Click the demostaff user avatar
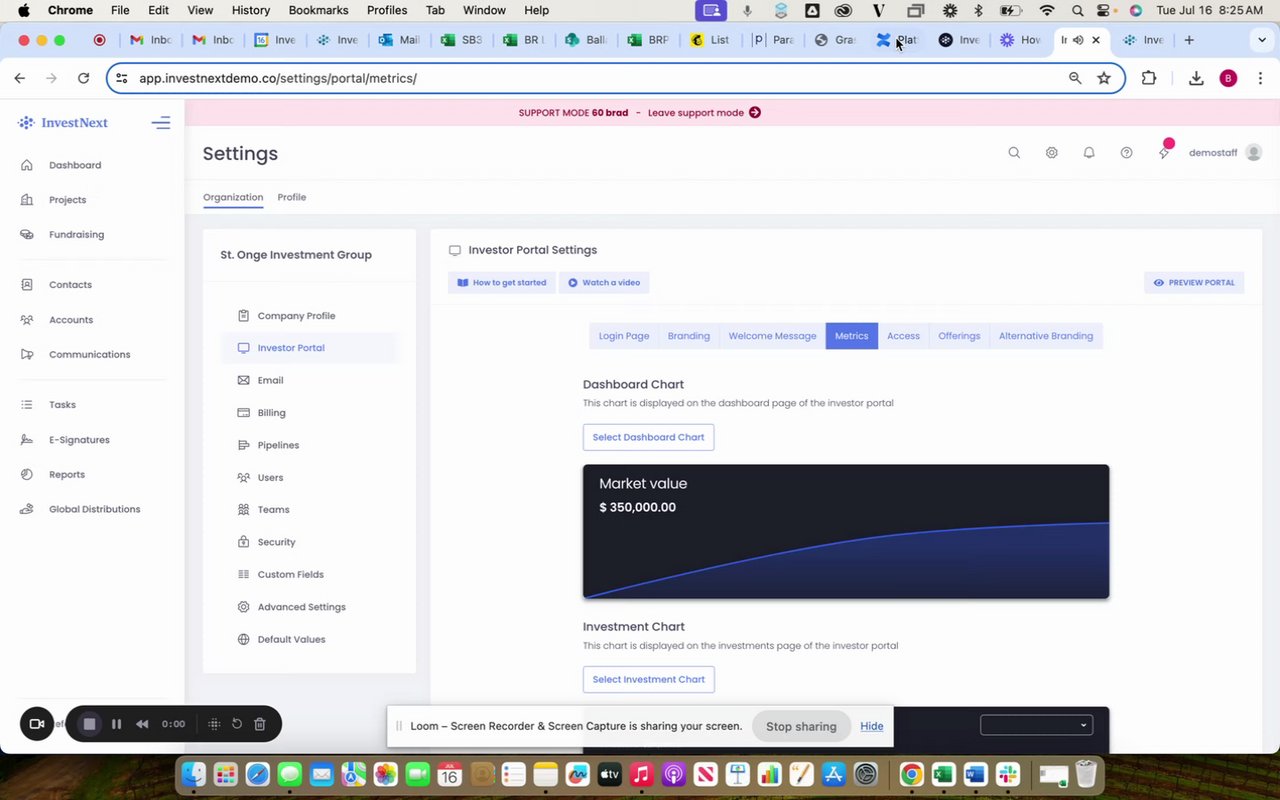The width and height of the screenshot is (1280, 800). (1254, 153)
